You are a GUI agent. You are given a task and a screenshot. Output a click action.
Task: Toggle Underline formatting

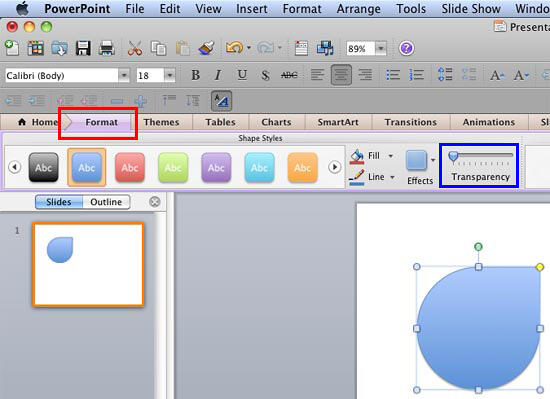[x=242, y=75]
